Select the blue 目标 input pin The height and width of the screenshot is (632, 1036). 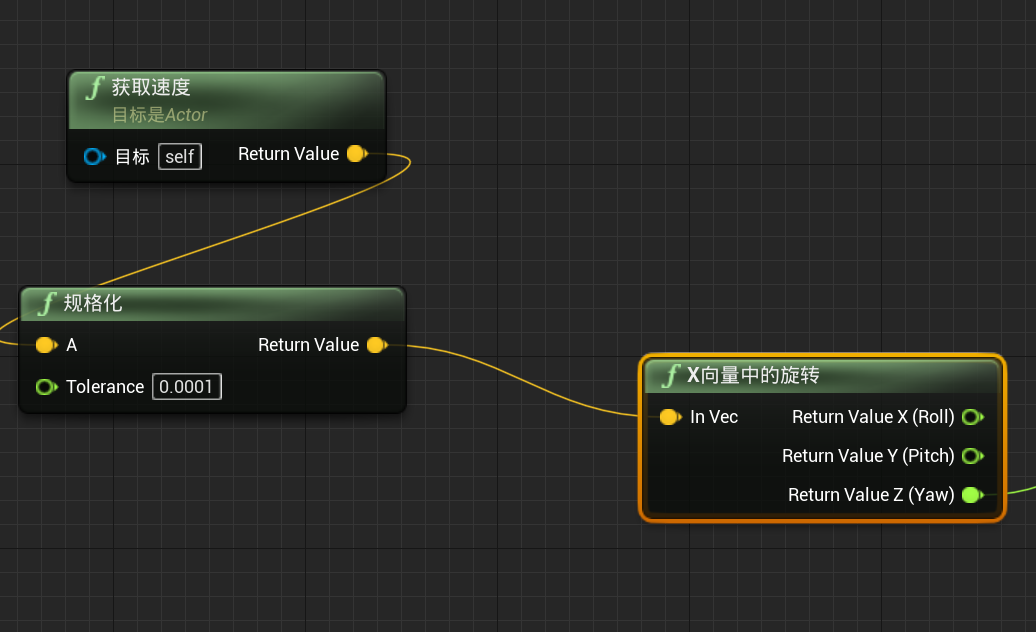(x=94, y=156)
